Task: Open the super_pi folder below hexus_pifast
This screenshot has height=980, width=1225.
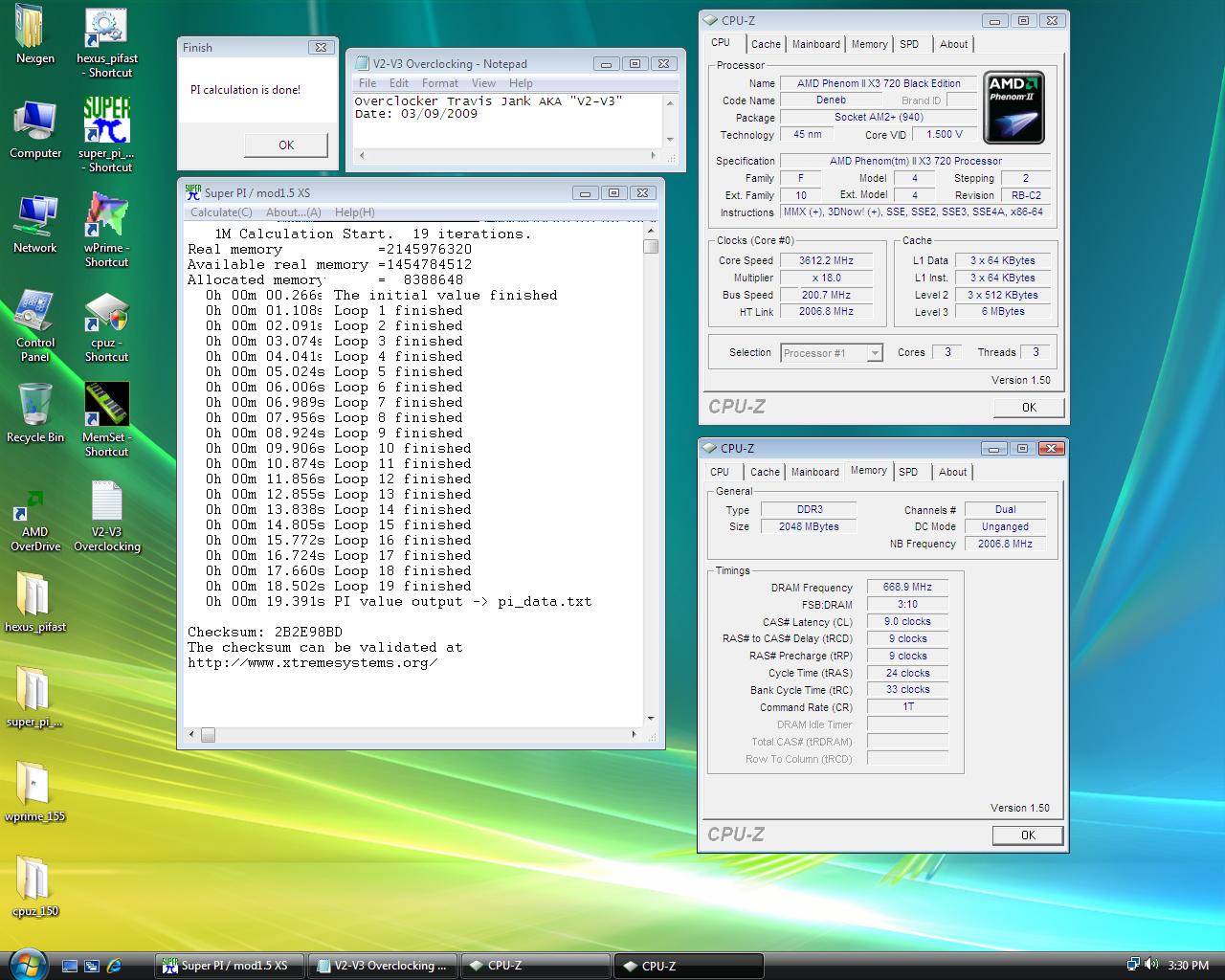Action: tap(34, 697)
